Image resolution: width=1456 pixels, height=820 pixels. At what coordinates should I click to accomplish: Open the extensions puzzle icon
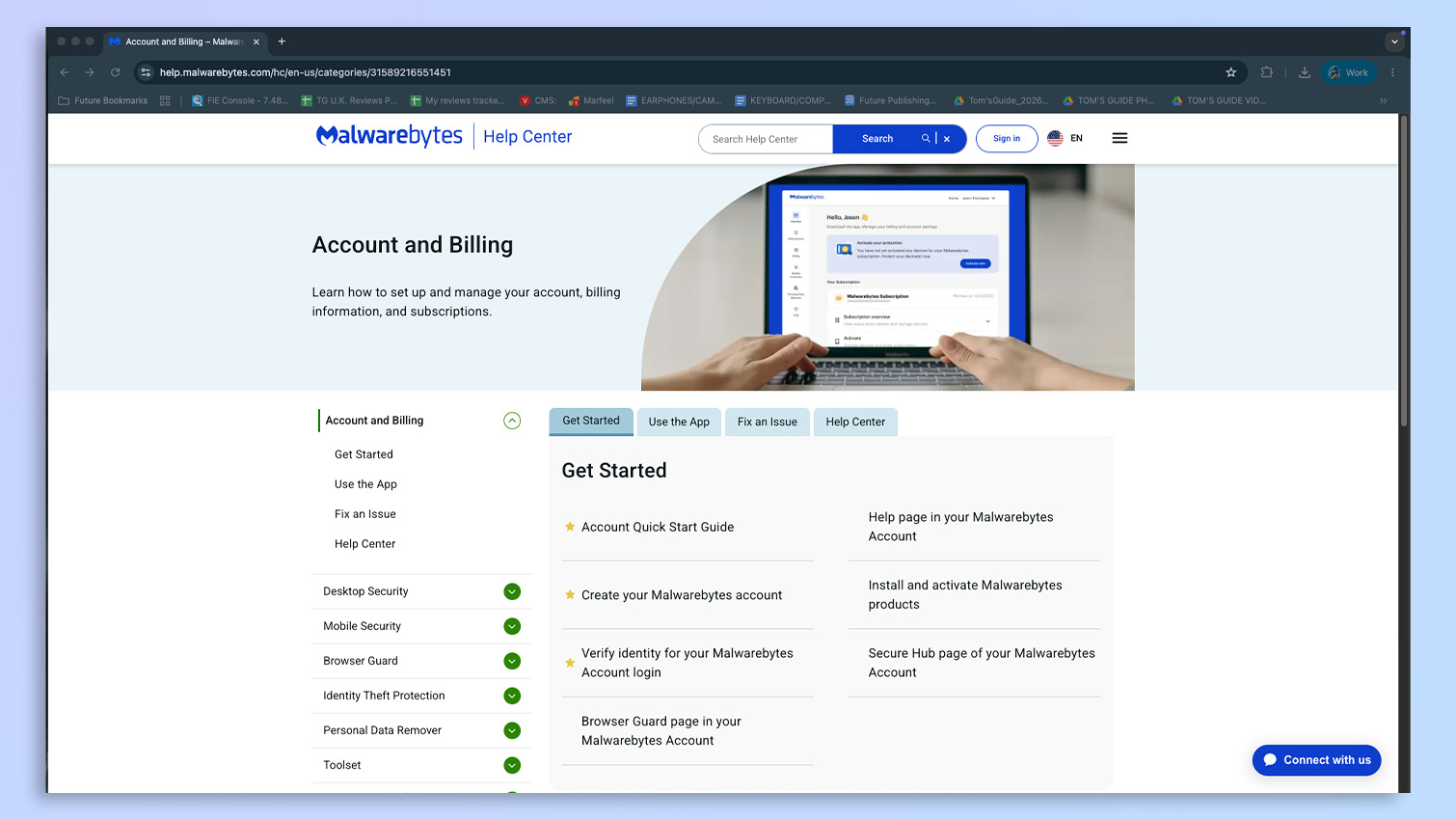tap(1267, 72)
